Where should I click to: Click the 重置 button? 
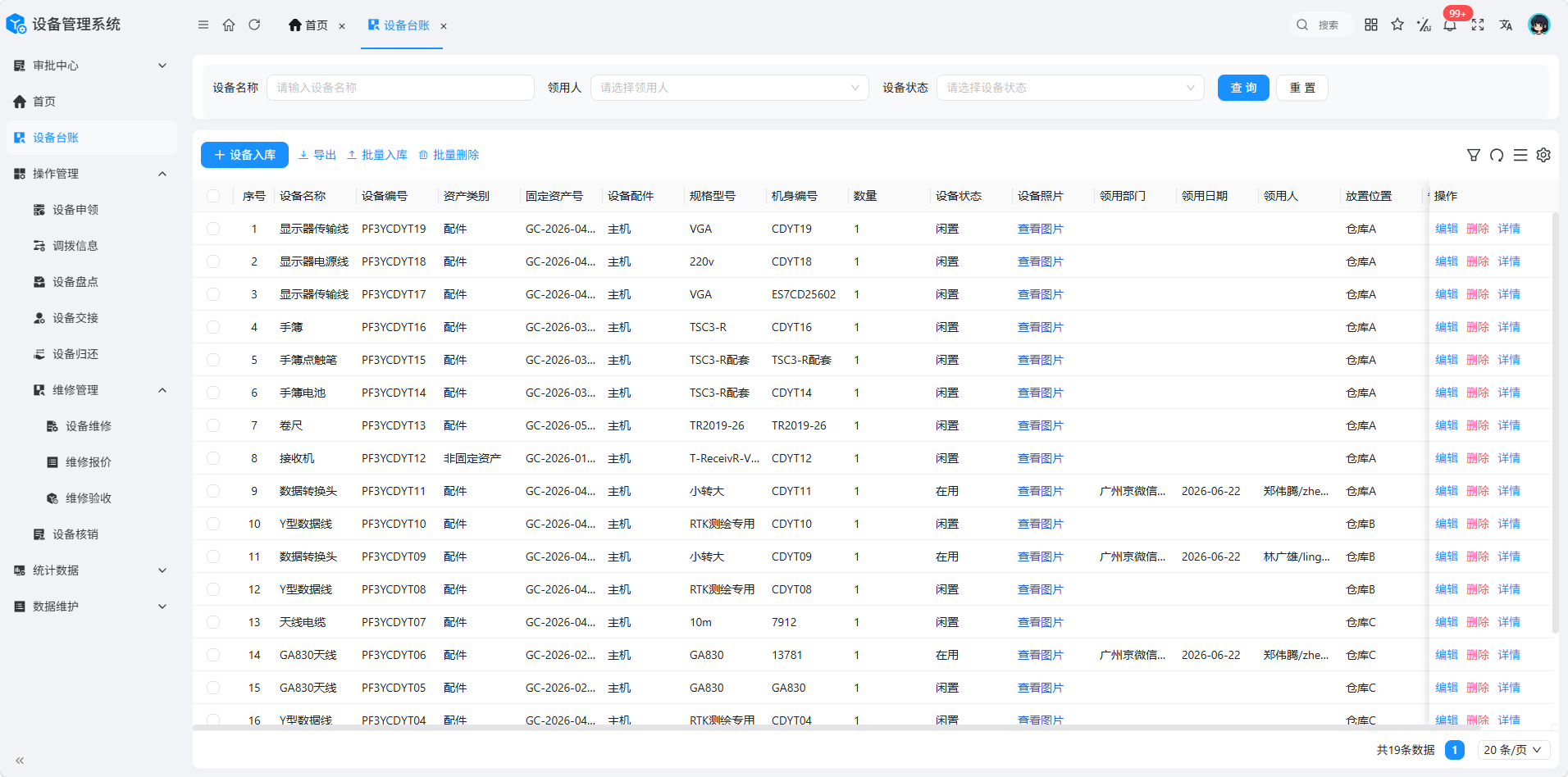tap(1302, 88)
